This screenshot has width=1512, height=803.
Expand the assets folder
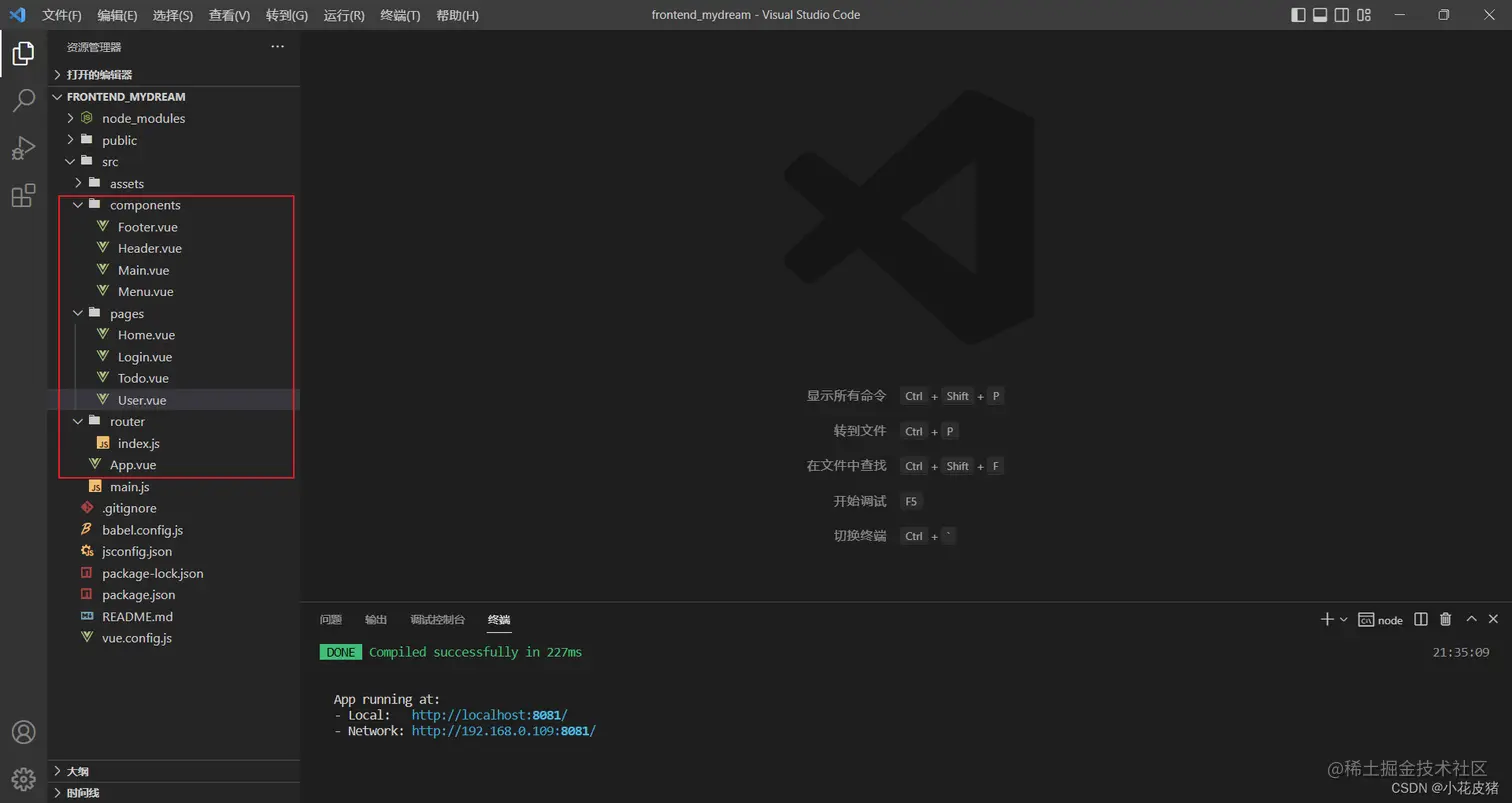(x=174, y=183)
